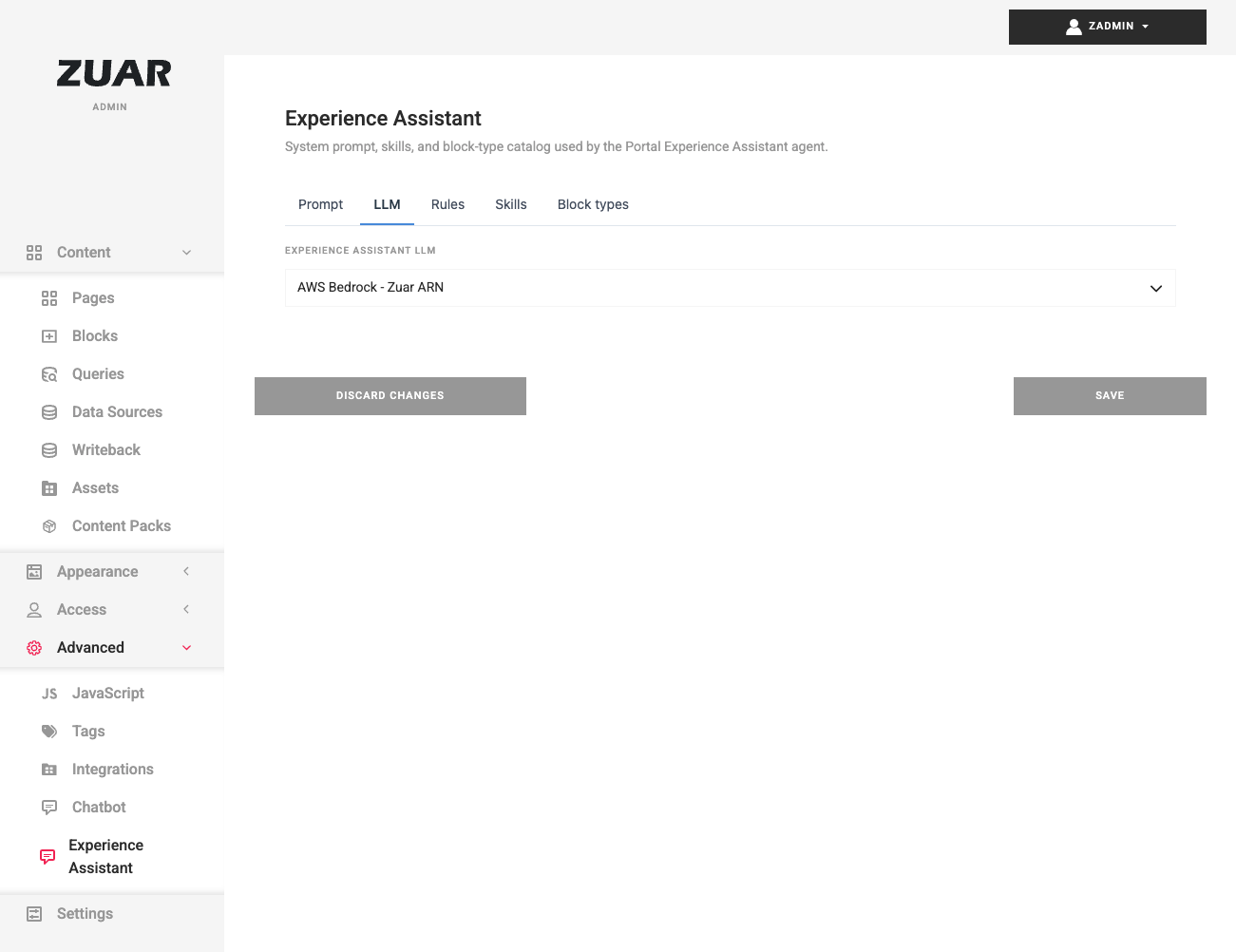Screen dimensions: 1236x952
Task: Click the DISCARD CHANGES button
Action: [390, 396]
